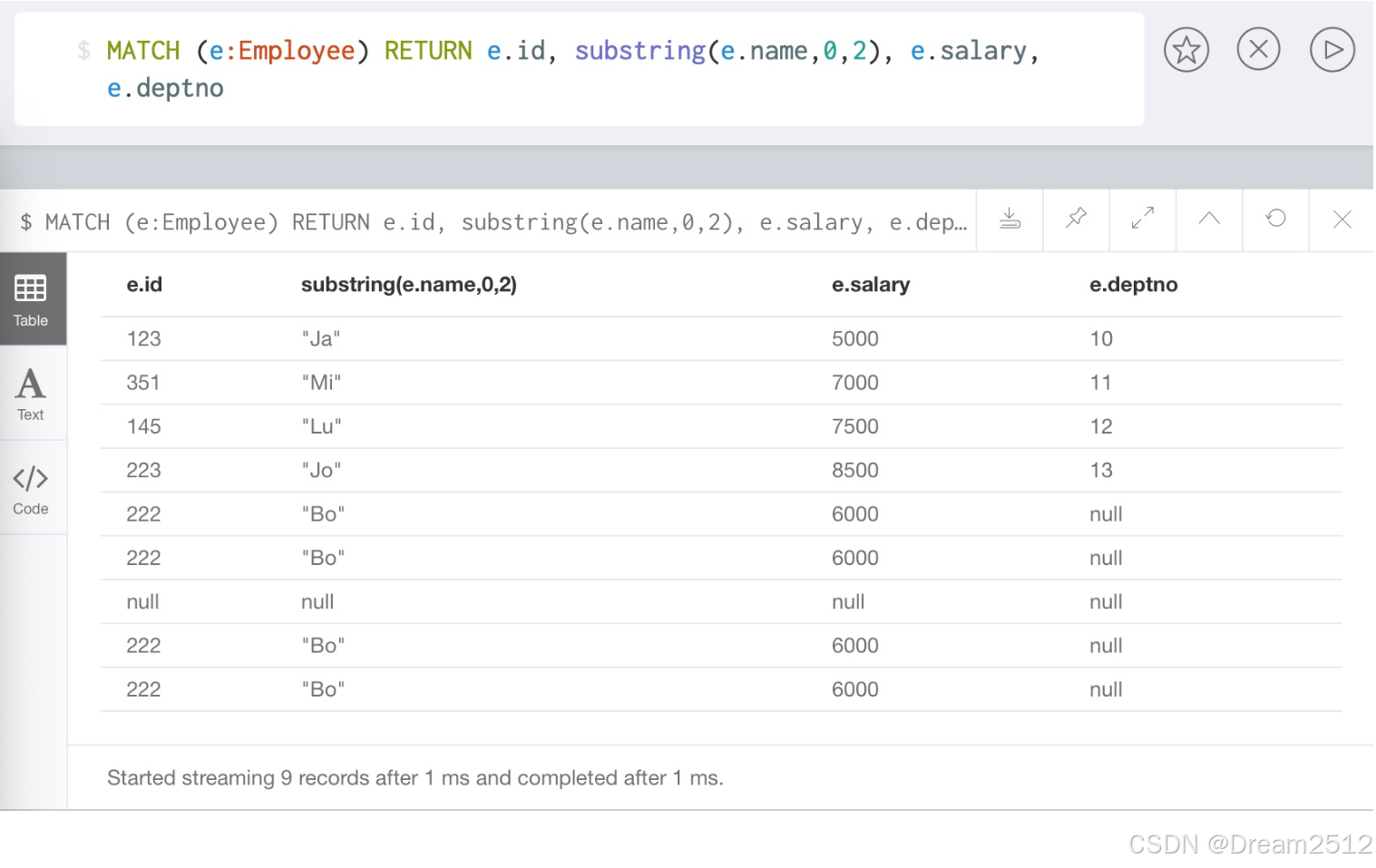Image resolution: width=1376 pixels, height=868 pixels.
Task: Click the streaming records status message
Action: (x=415, y=778)
